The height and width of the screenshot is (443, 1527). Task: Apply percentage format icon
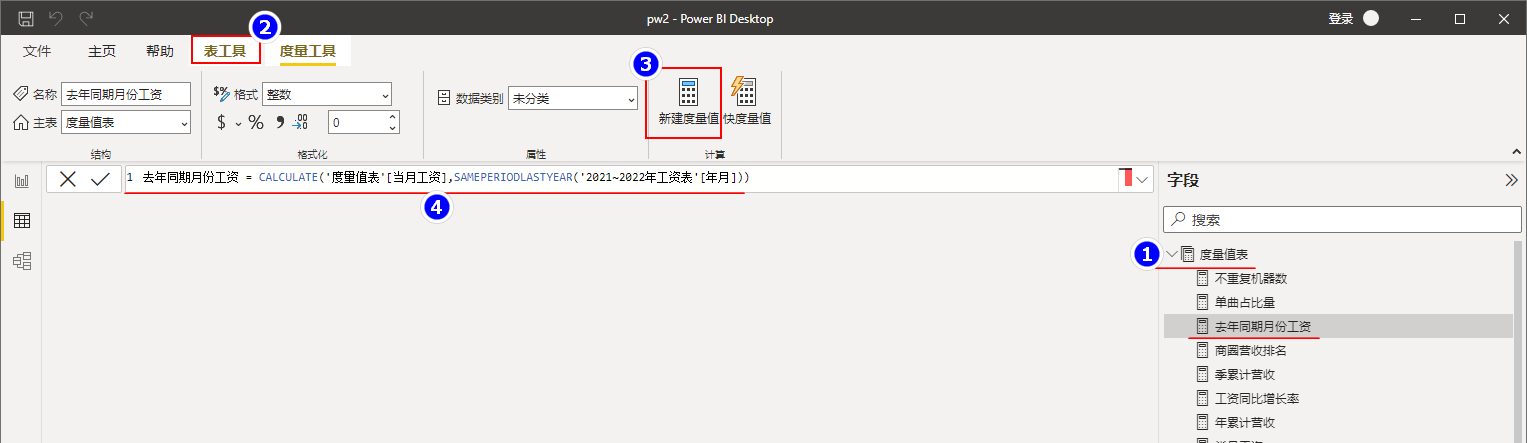256,122
